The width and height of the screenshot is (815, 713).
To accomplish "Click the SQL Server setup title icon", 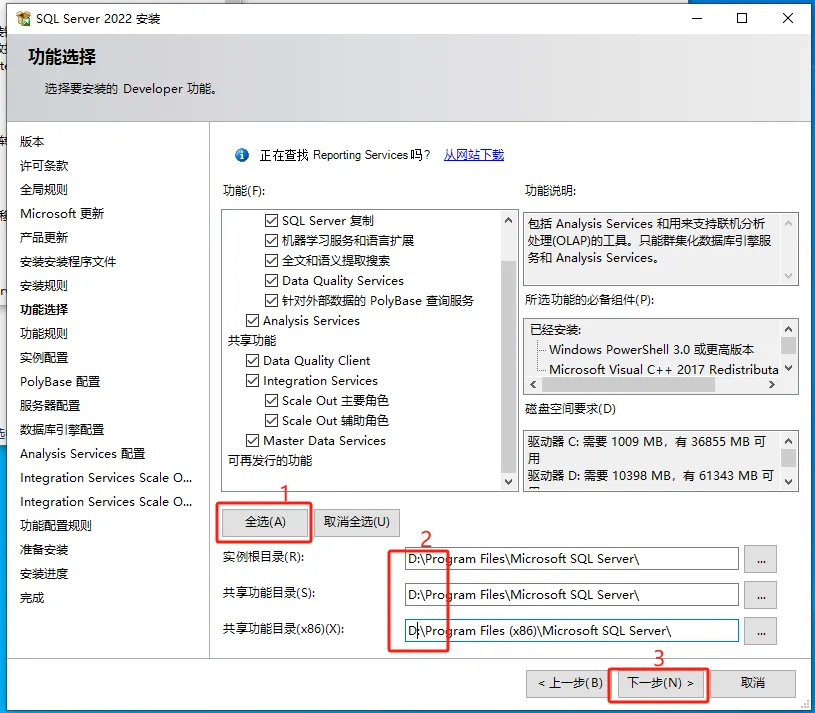I will click(23, 19).
